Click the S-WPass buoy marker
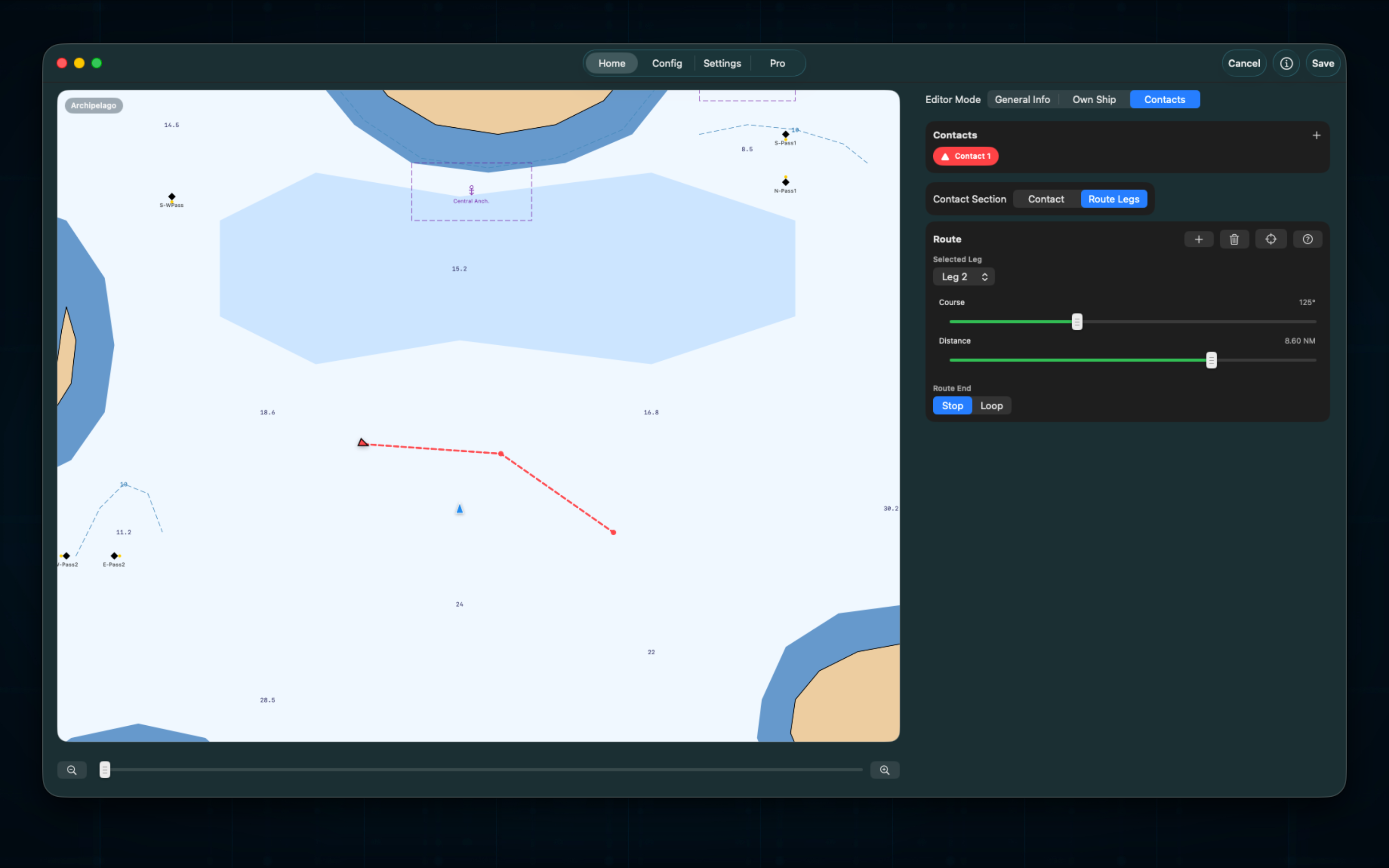This screenshot has width=1389, height=868. click(172, 197)
